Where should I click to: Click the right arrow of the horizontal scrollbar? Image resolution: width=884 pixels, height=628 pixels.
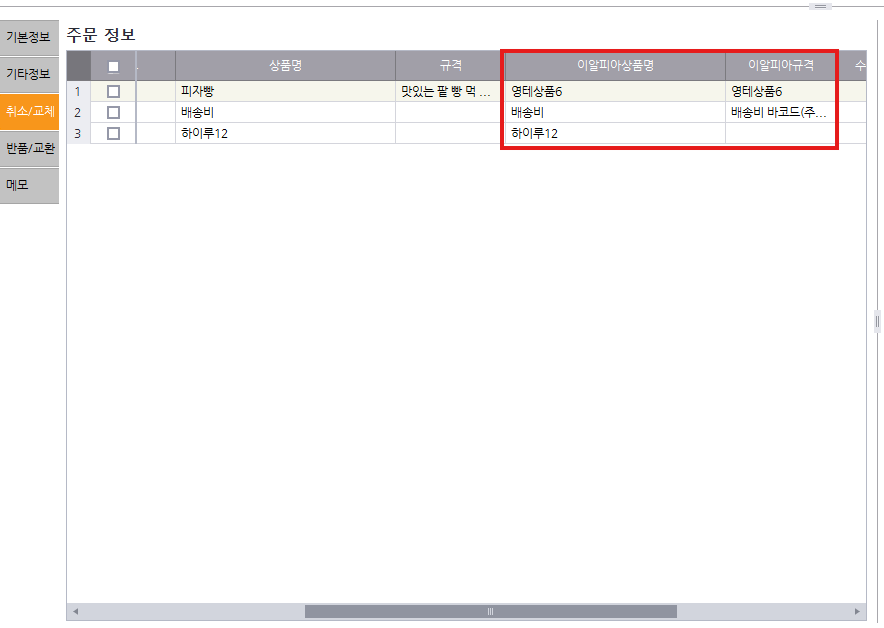click(x=857, y=611)
